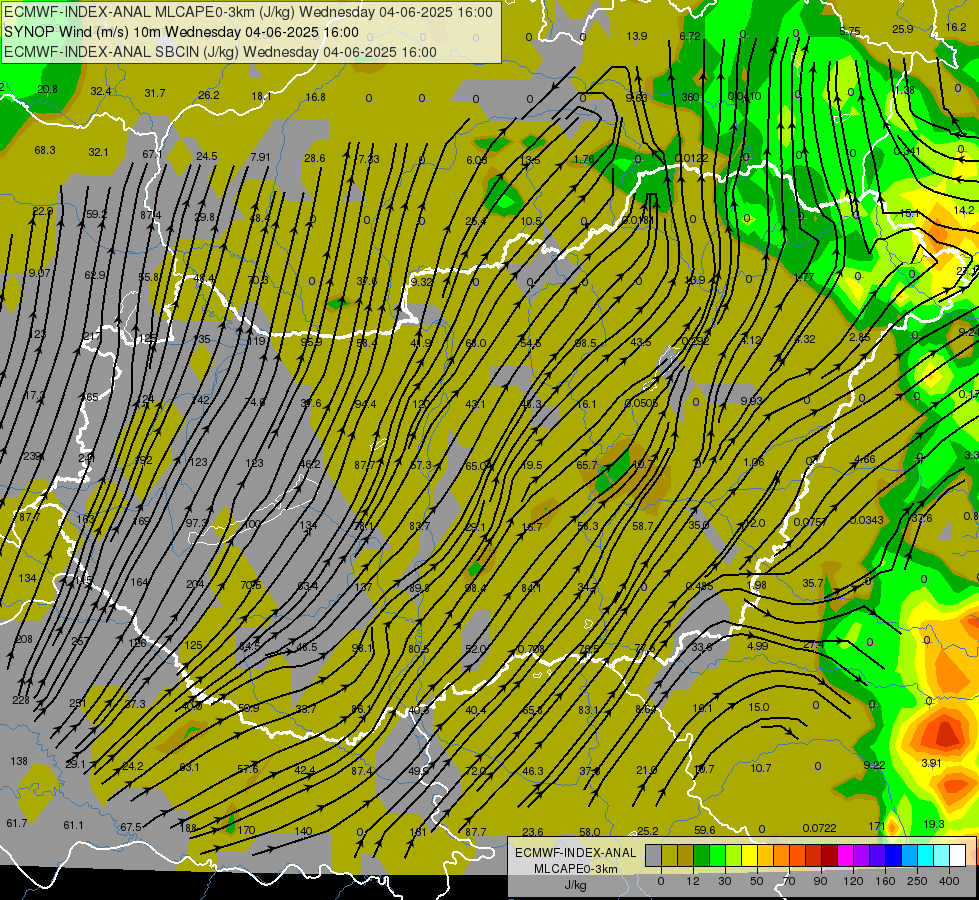
Task: Click map value 20.8
Action: click(47, 89)
